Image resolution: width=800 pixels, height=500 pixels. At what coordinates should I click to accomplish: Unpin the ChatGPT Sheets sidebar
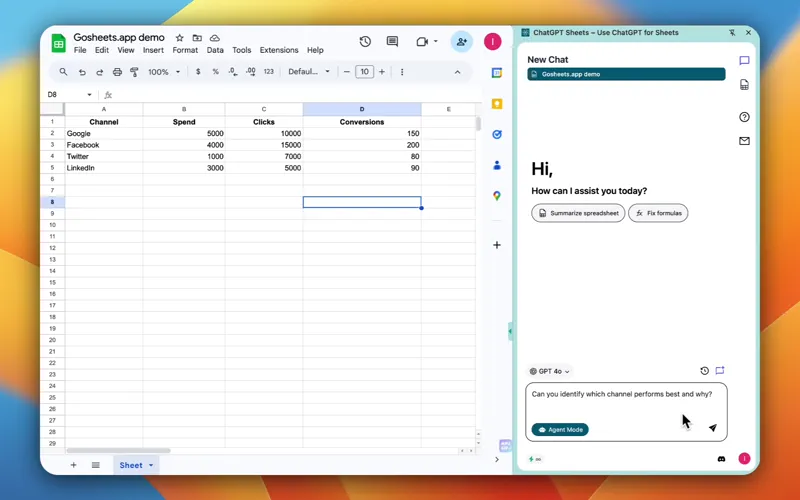pyautogui.click(x=732, y=33)
